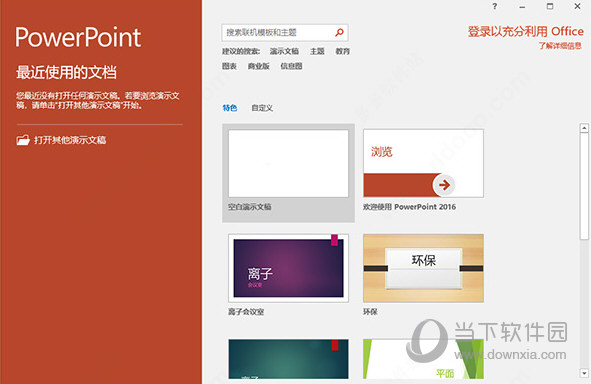The width and height of the screenshot is (591, 384).
Task: Click the arrow icon on 浏览 template
Action: pyautogui.click(x=444, y=185)
